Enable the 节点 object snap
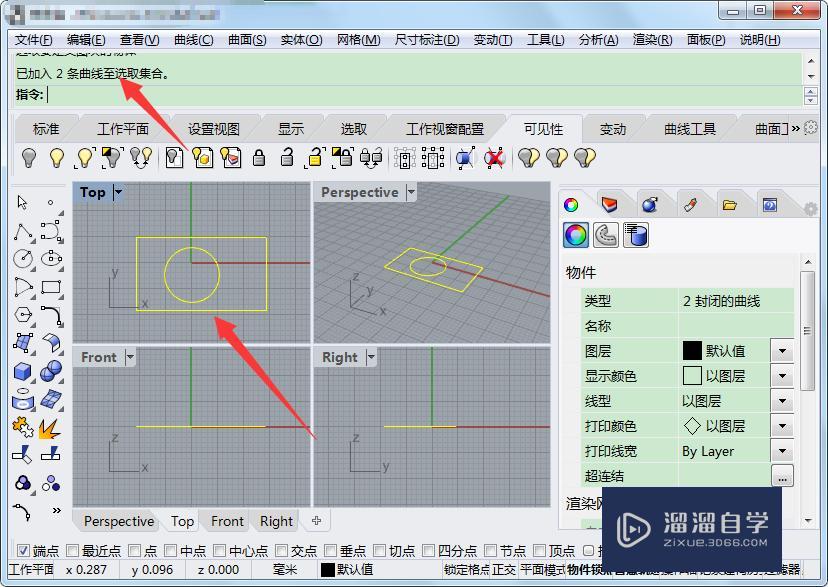Screen dimensions: 828x587 pyautogui.click(x=491, y=551)
